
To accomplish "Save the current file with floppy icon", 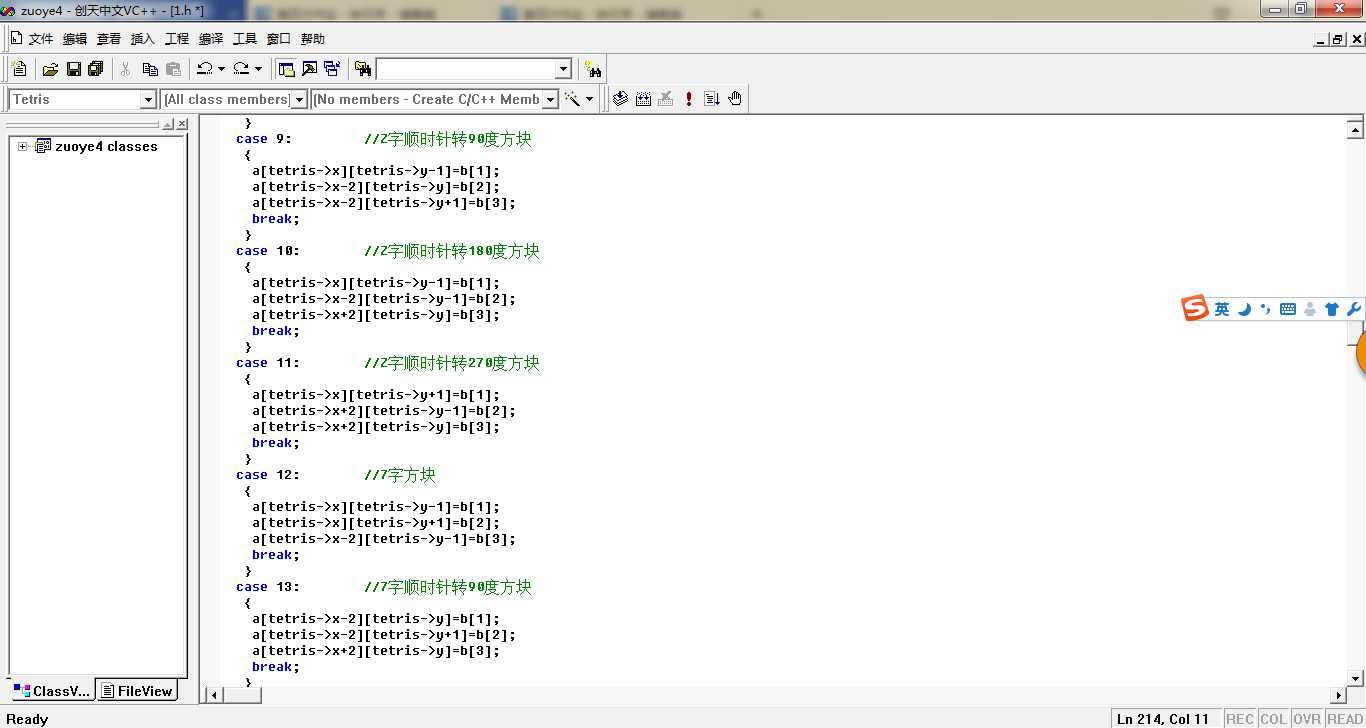I will pyautogui.click(x=73, y=69).
